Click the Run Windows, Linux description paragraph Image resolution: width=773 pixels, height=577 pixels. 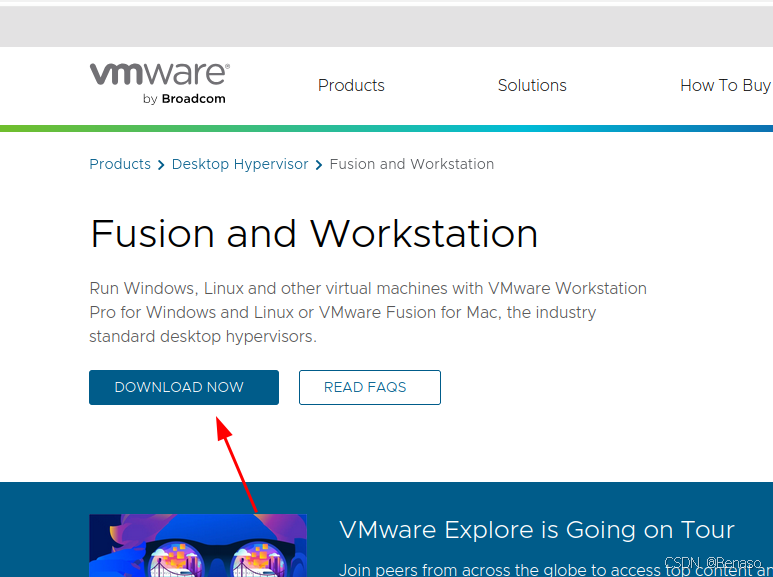click(x=368, y=312)
